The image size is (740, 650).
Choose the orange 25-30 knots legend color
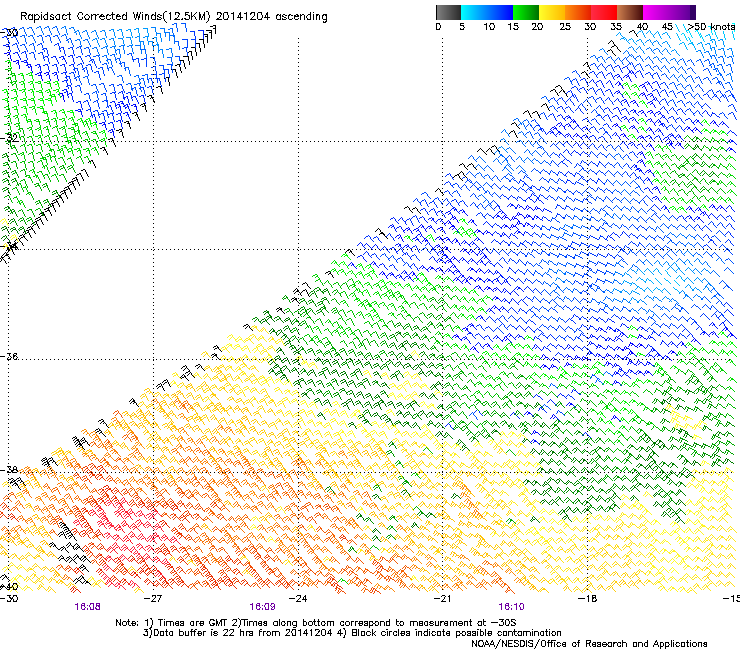[578, 12]
